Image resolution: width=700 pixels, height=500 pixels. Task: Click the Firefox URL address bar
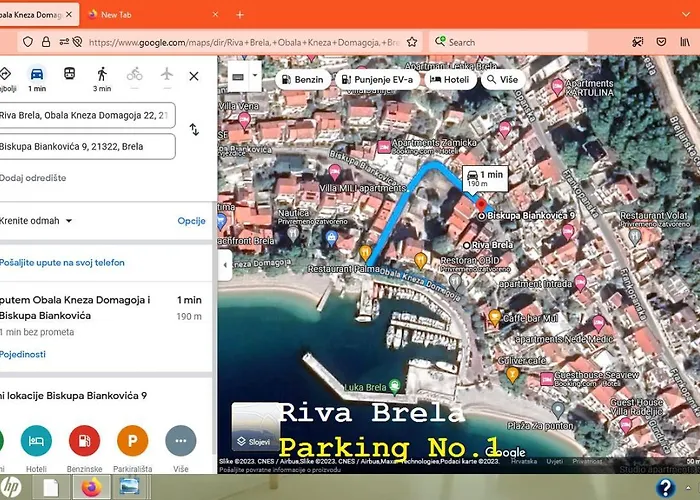(243, 42)
